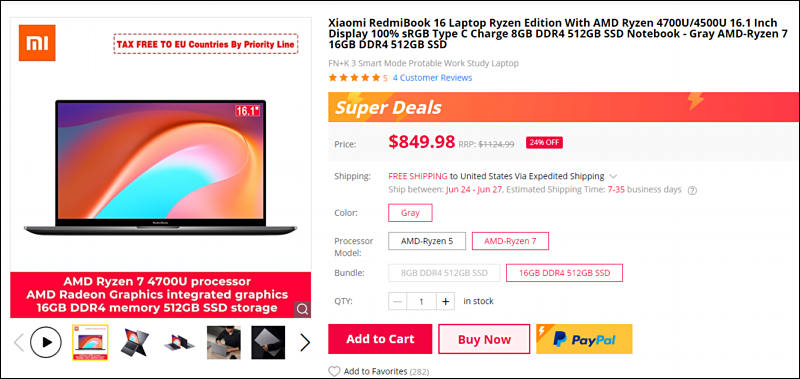Go to next thumbnails with right arrow
Screen dimensions: 800x379
click(305, 342)
